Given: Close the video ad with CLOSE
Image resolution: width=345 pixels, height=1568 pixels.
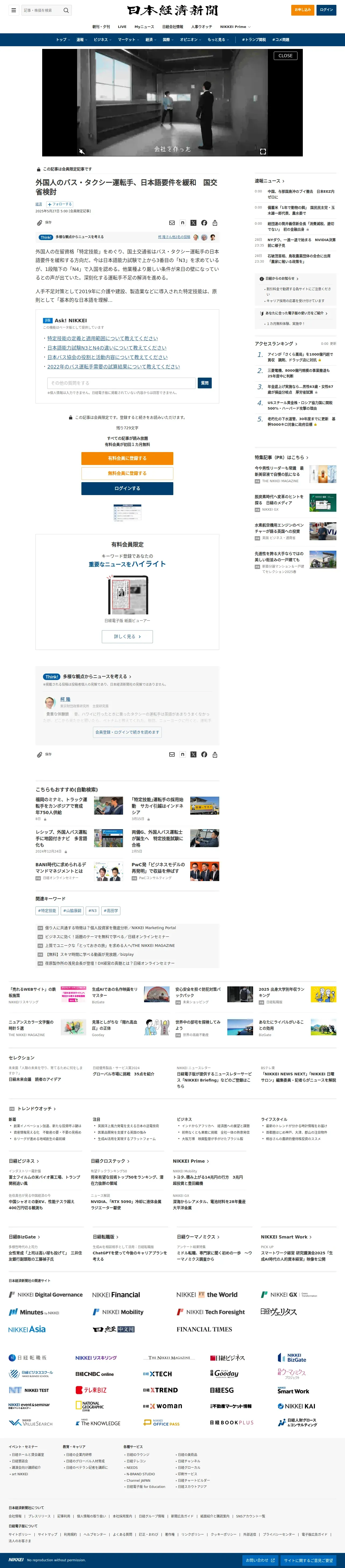Looking at the screenshot, I should 285,56.
